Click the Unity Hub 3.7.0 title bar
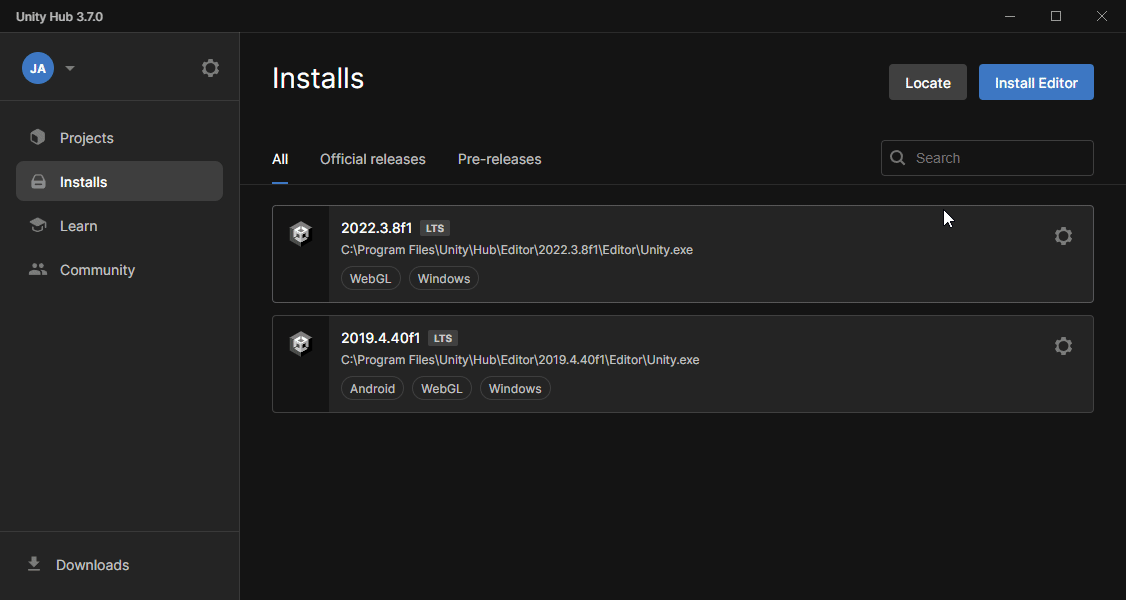The width and height of the screenshot is (1126, 600). coord(59,16)
